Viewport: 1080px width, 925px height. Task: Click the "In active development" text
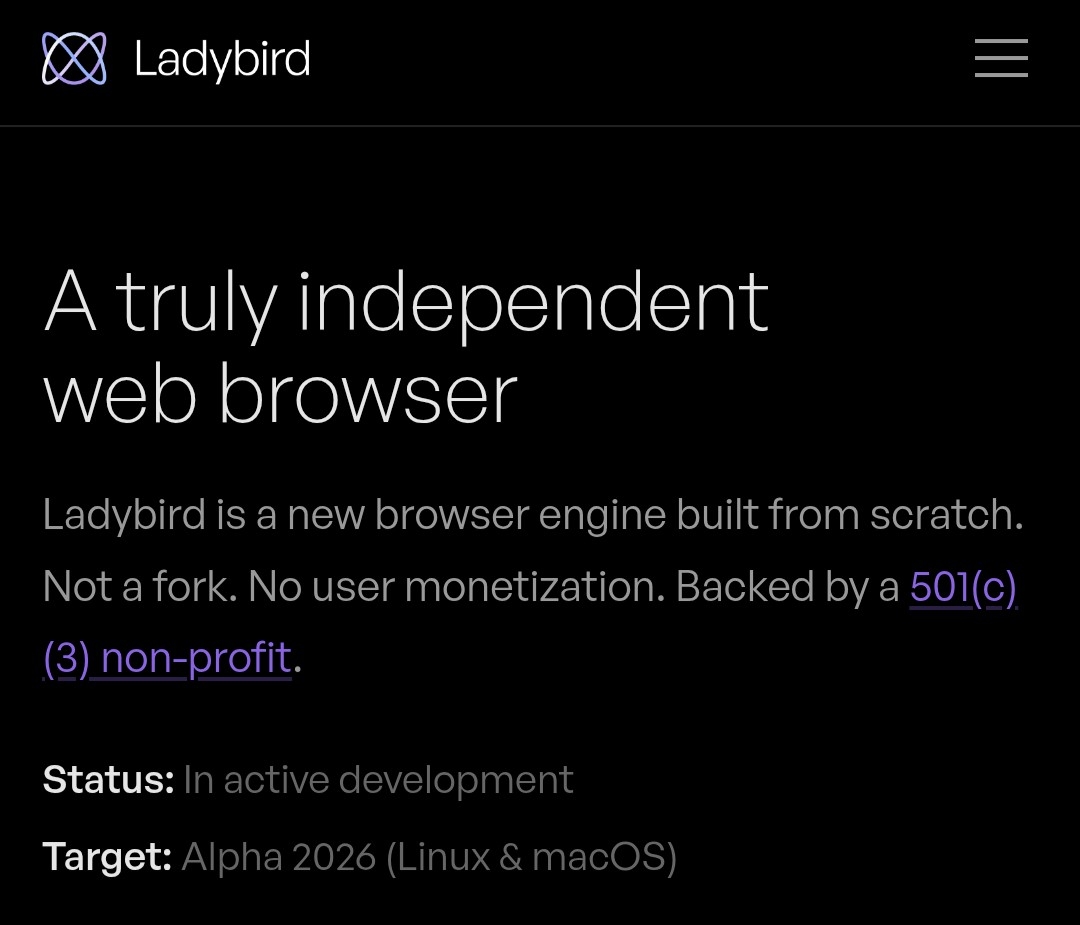(x=378, y=780)
